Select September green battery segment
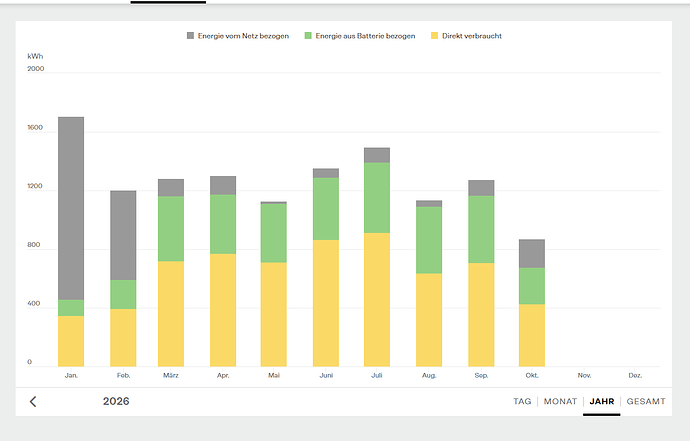 click(481, 229)
